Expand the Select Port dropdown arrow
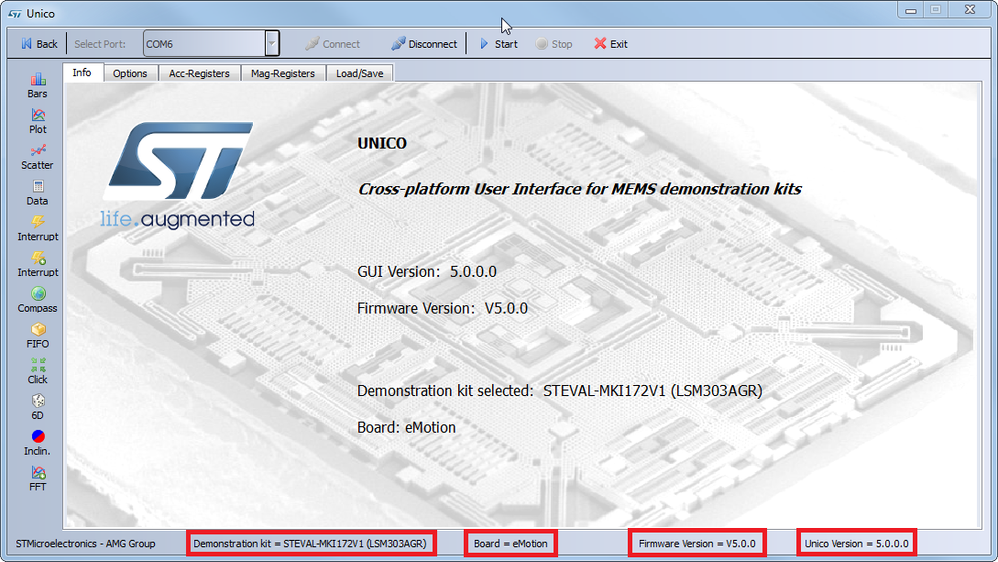Screen dimensions: 998x562 coord(272,43)
